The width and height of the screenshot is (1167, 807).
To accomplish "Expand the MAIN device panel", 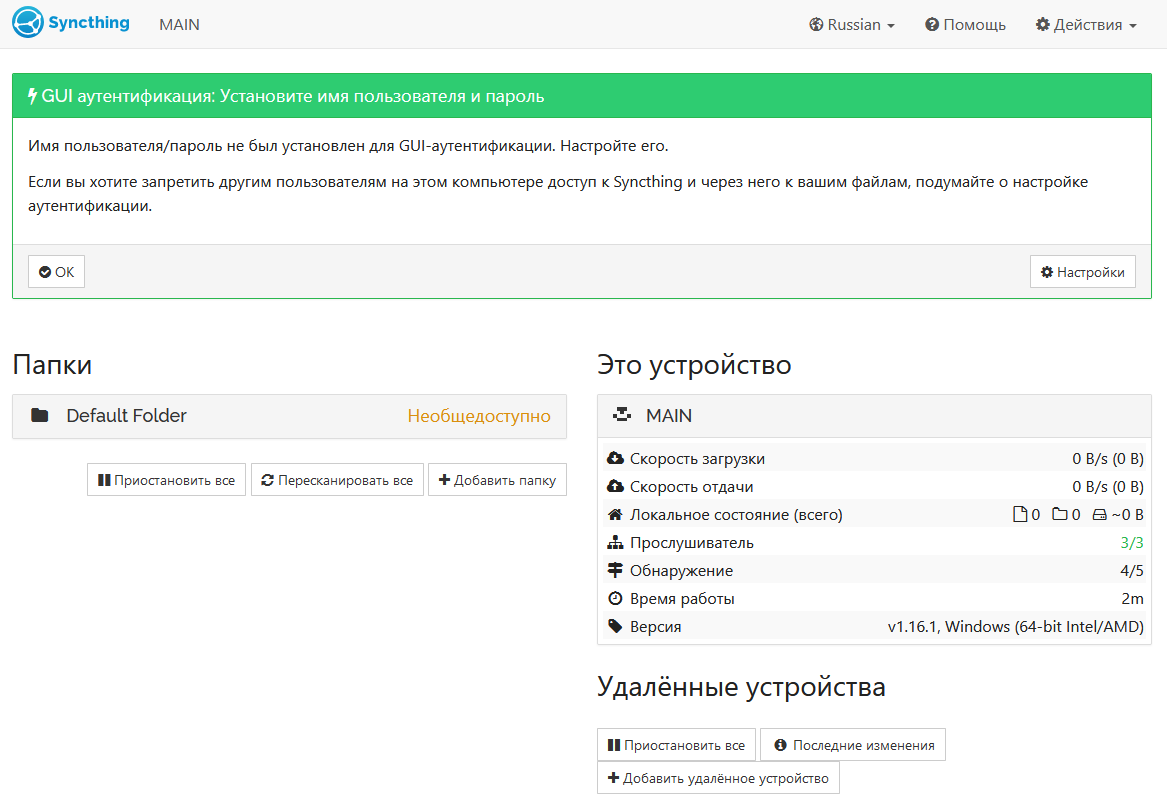I will (x=875, y=415).
